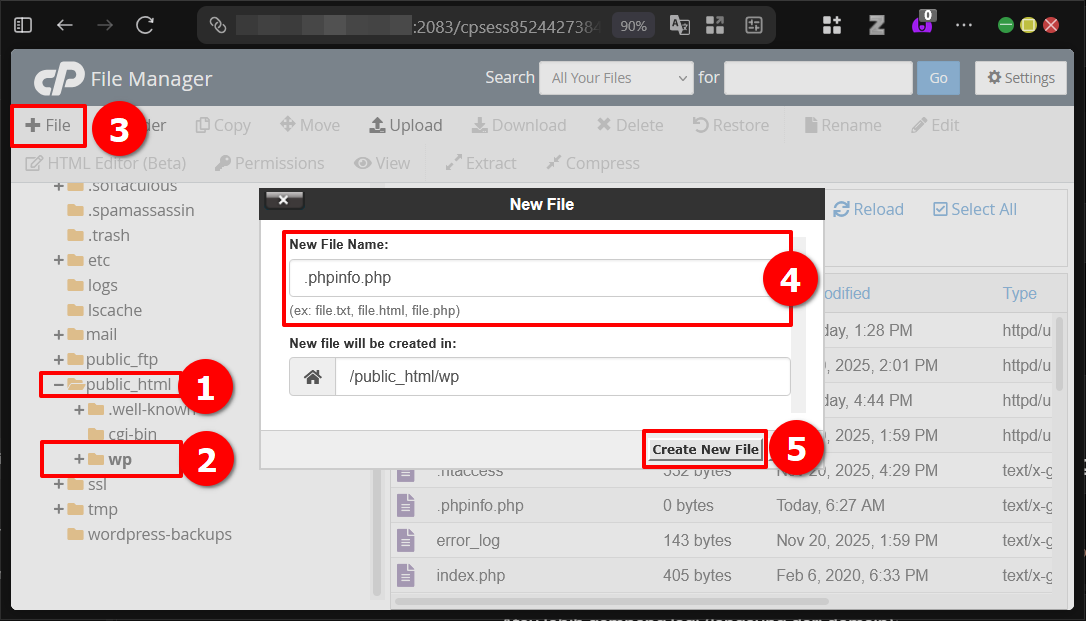
Task: Select the Copy tool in the toolbar
Action: (x=222, y=125)
